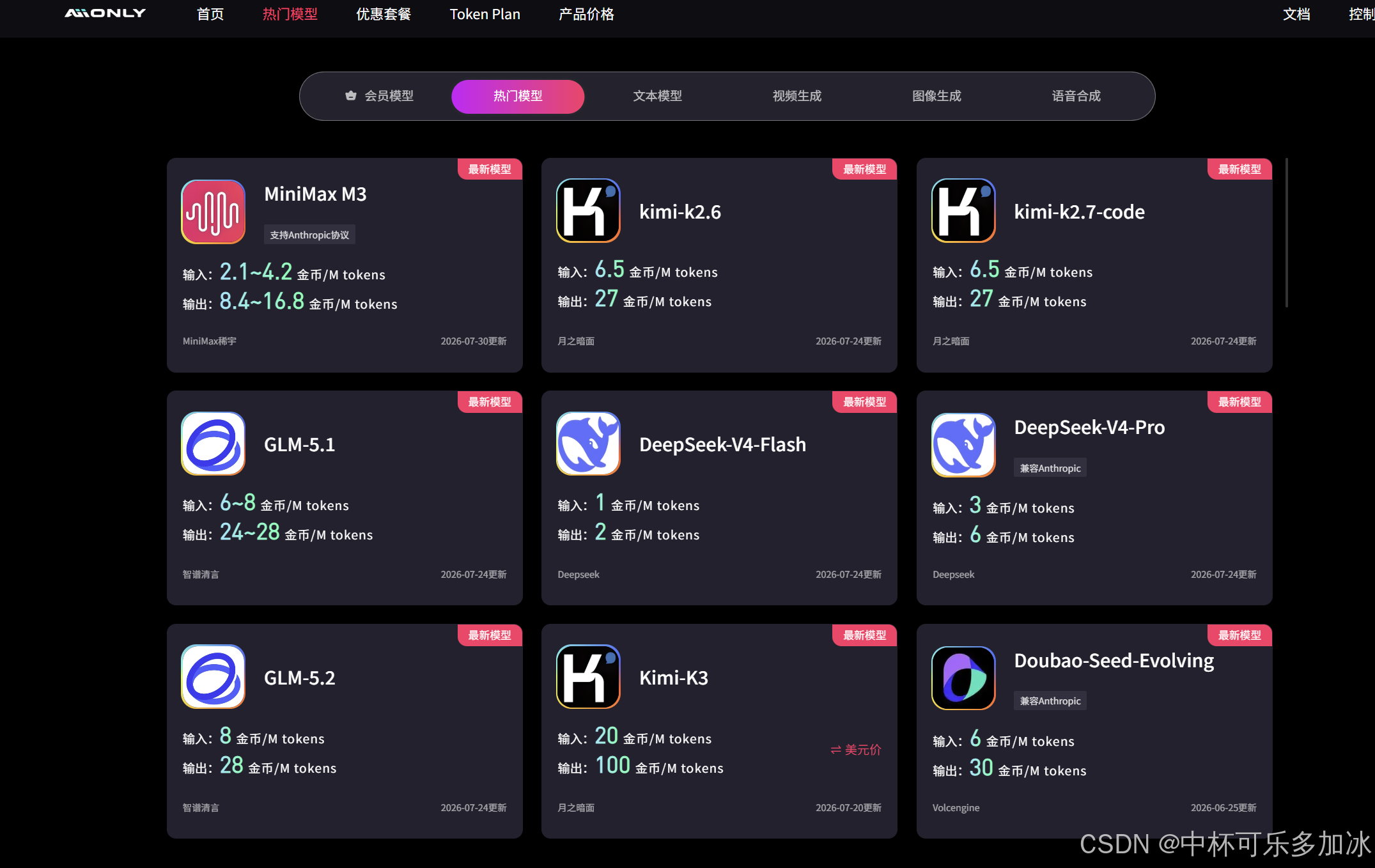The height and width of the screenshot is (868, 1375).
Task: Click the GLM-5.2 model icon
Action: (214, 676)
